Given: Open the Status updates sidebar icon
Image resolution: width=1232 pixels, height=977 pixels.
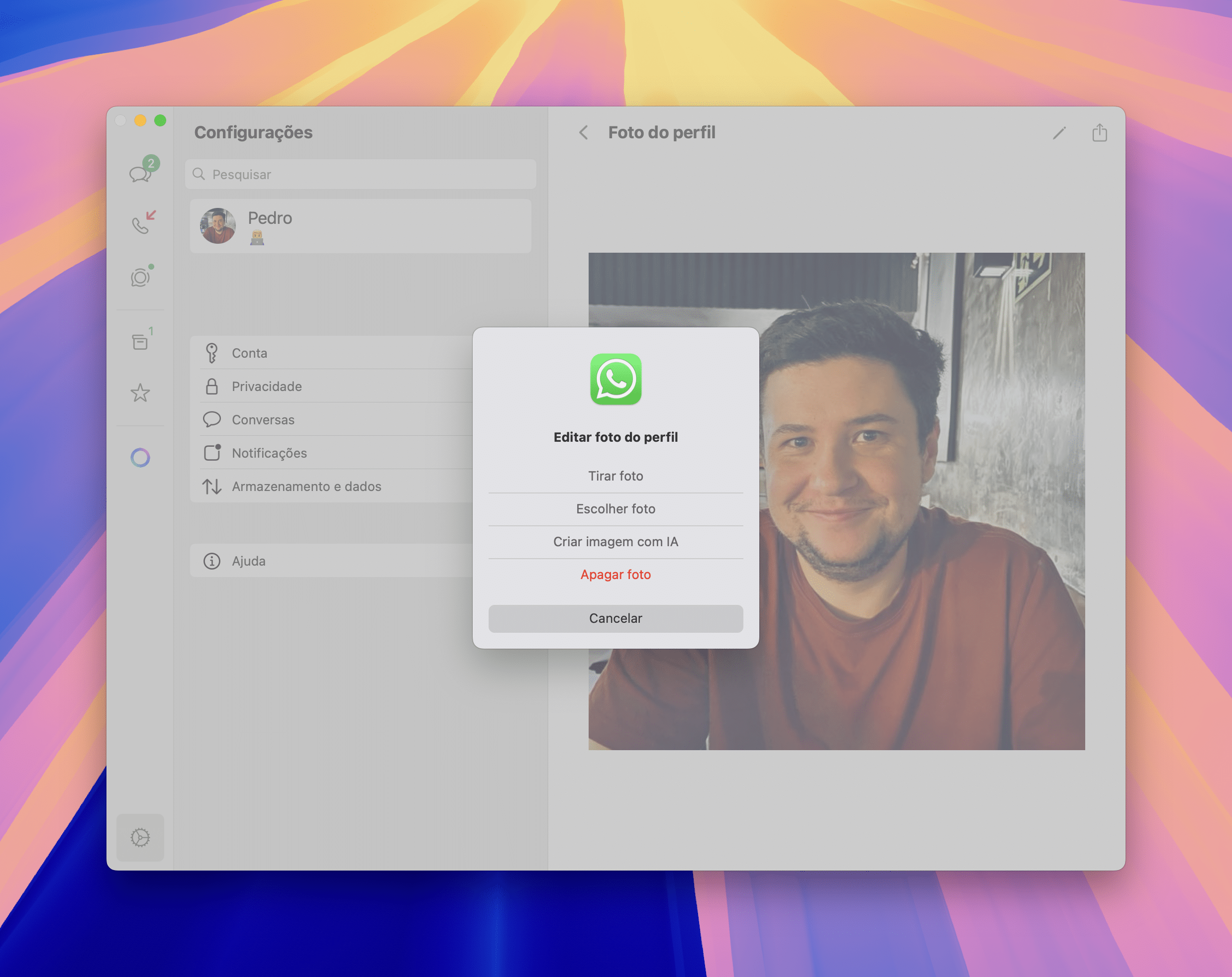Looking at the screenshot, I should (141, 277).
